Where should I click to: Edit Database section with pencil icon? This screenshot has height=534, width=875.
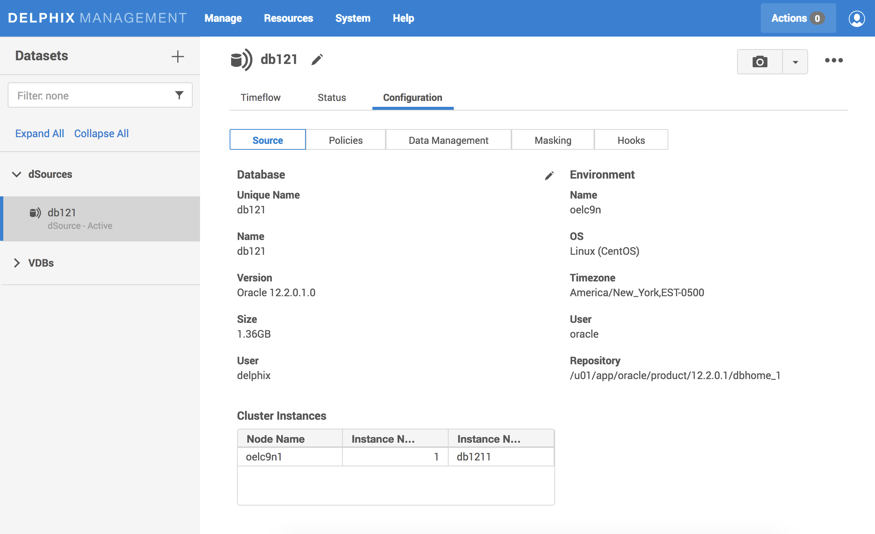click(549, 176)
